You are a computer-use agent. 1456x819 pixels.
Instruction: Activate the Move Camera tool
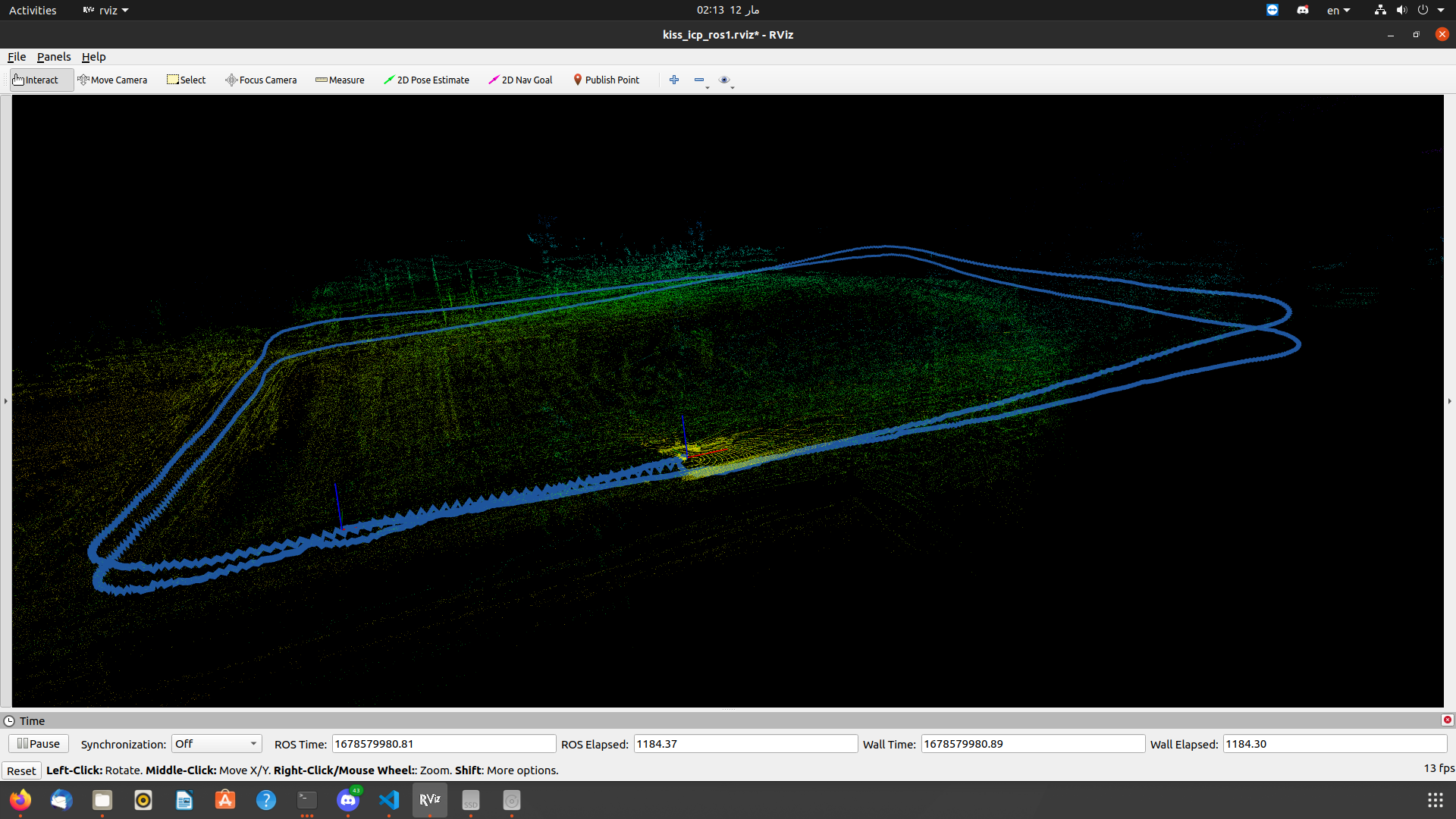(x=112, y=80)
